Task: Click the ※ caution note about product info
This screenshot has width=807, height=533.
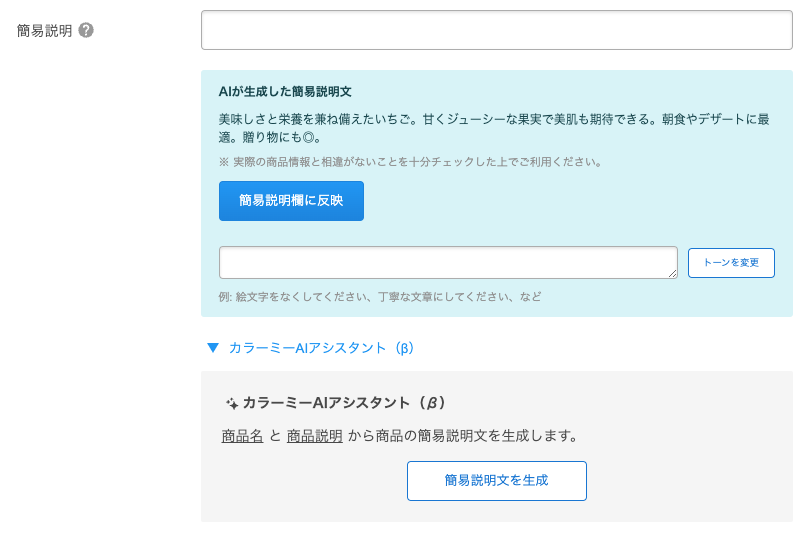Action: tap(410, 161)
